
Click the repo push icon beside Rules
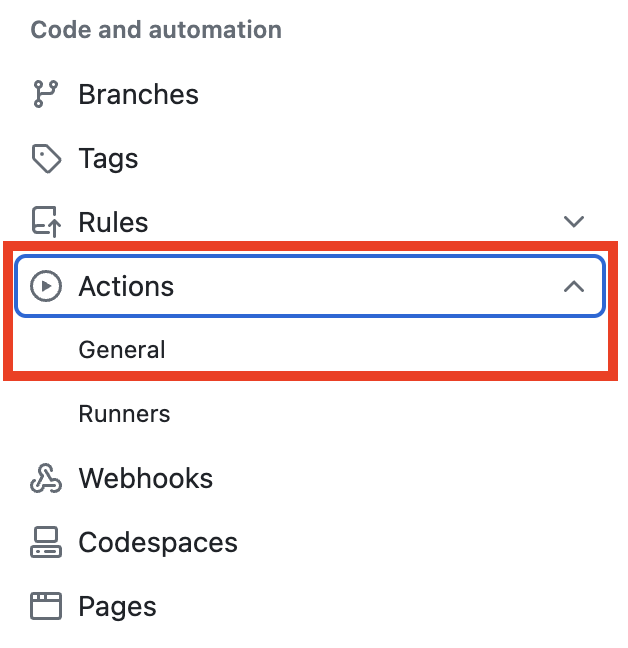click(x=46, y=222)
